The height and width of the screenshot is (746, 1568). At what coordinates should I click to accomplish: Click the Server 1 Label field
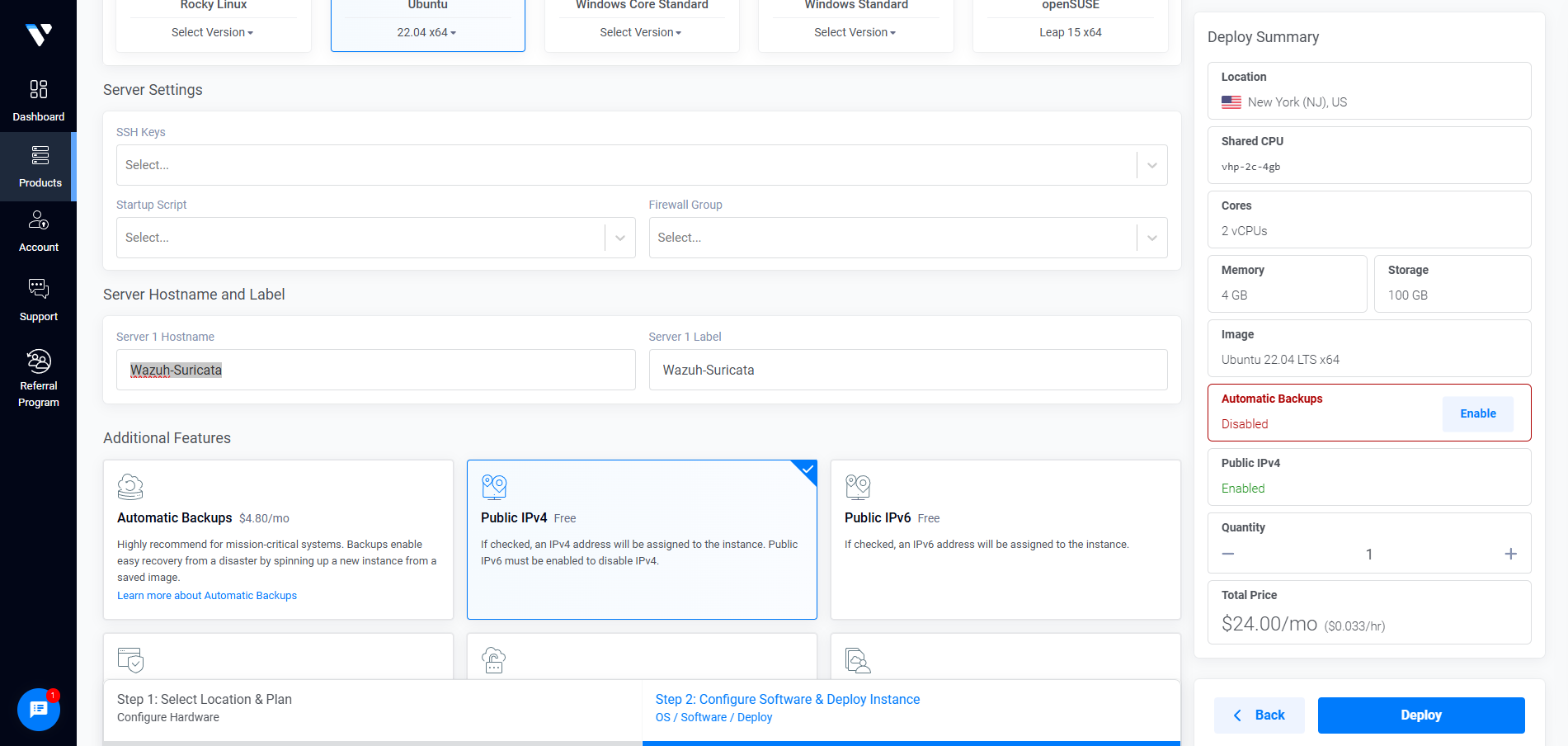[x=908, y=370]
